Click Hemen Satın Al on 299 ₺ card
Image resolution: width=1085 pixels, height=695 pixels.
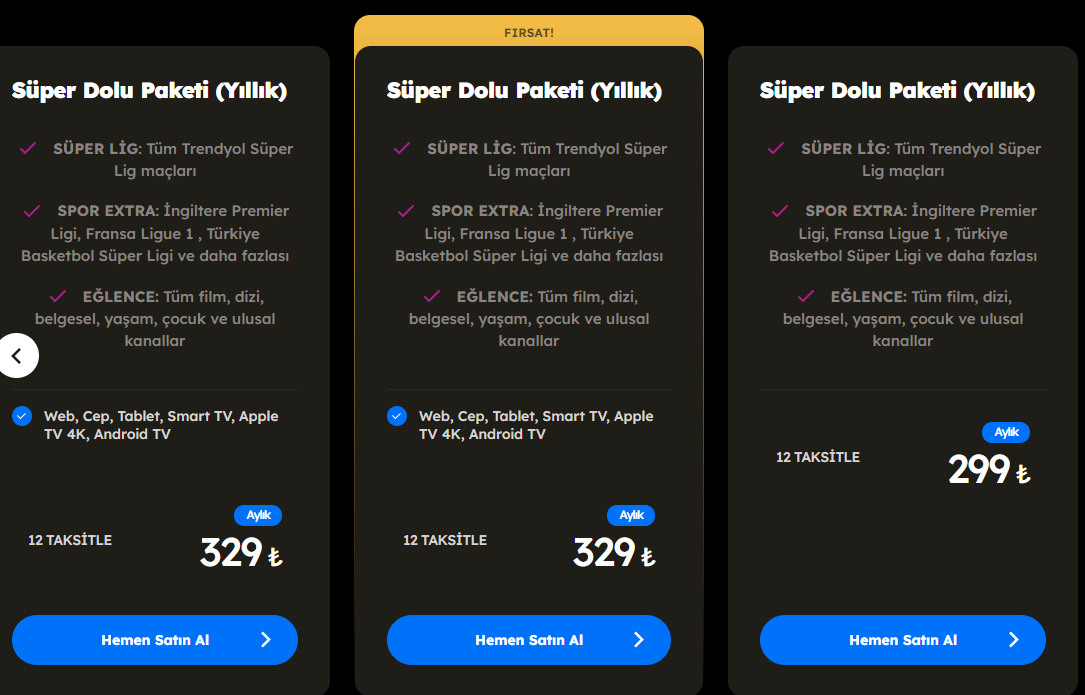(x=902, y=640)
